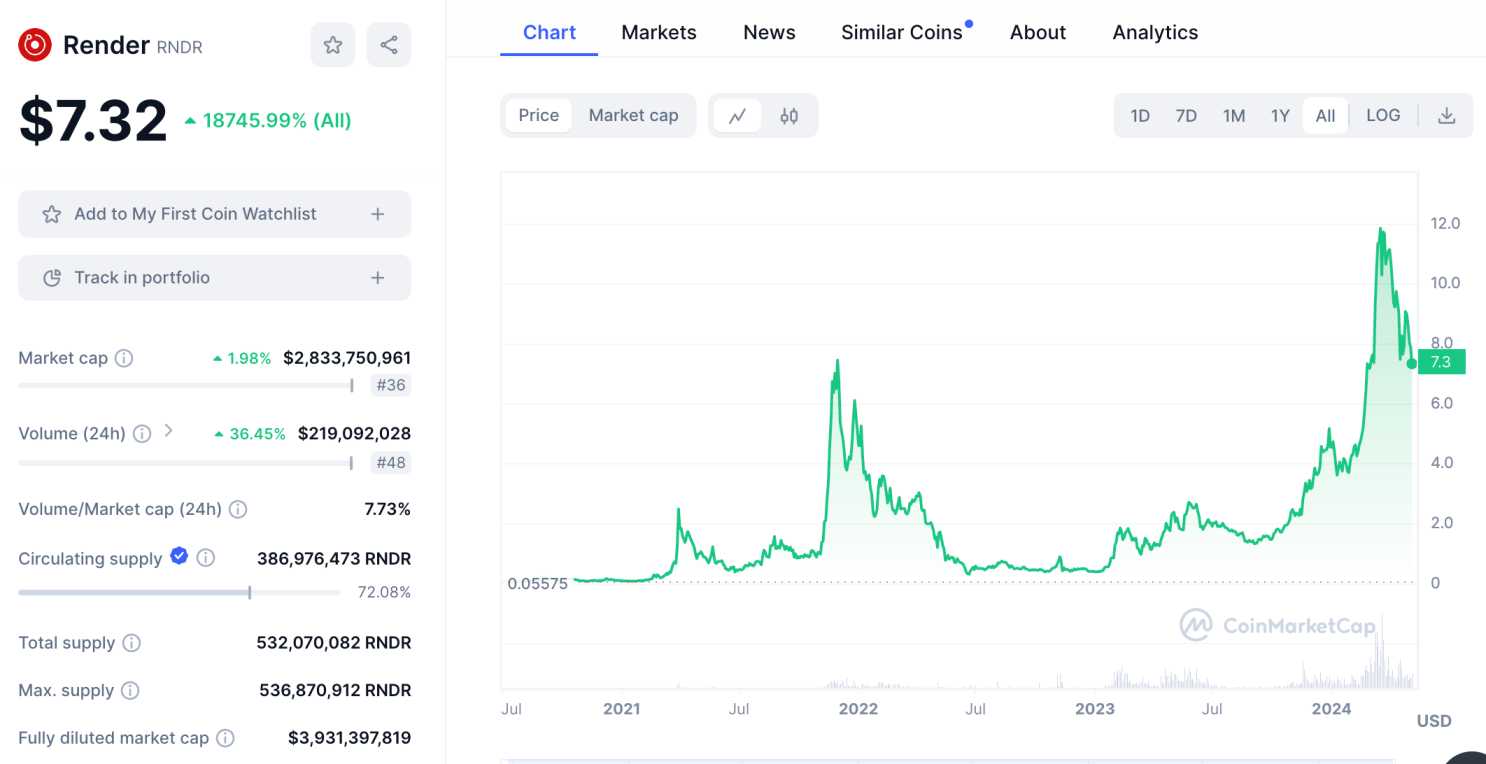Expand Volume (24h) chevron arrow
Image resolution: width=1486 pixels, height=764 pixels.
pos(168,431)
